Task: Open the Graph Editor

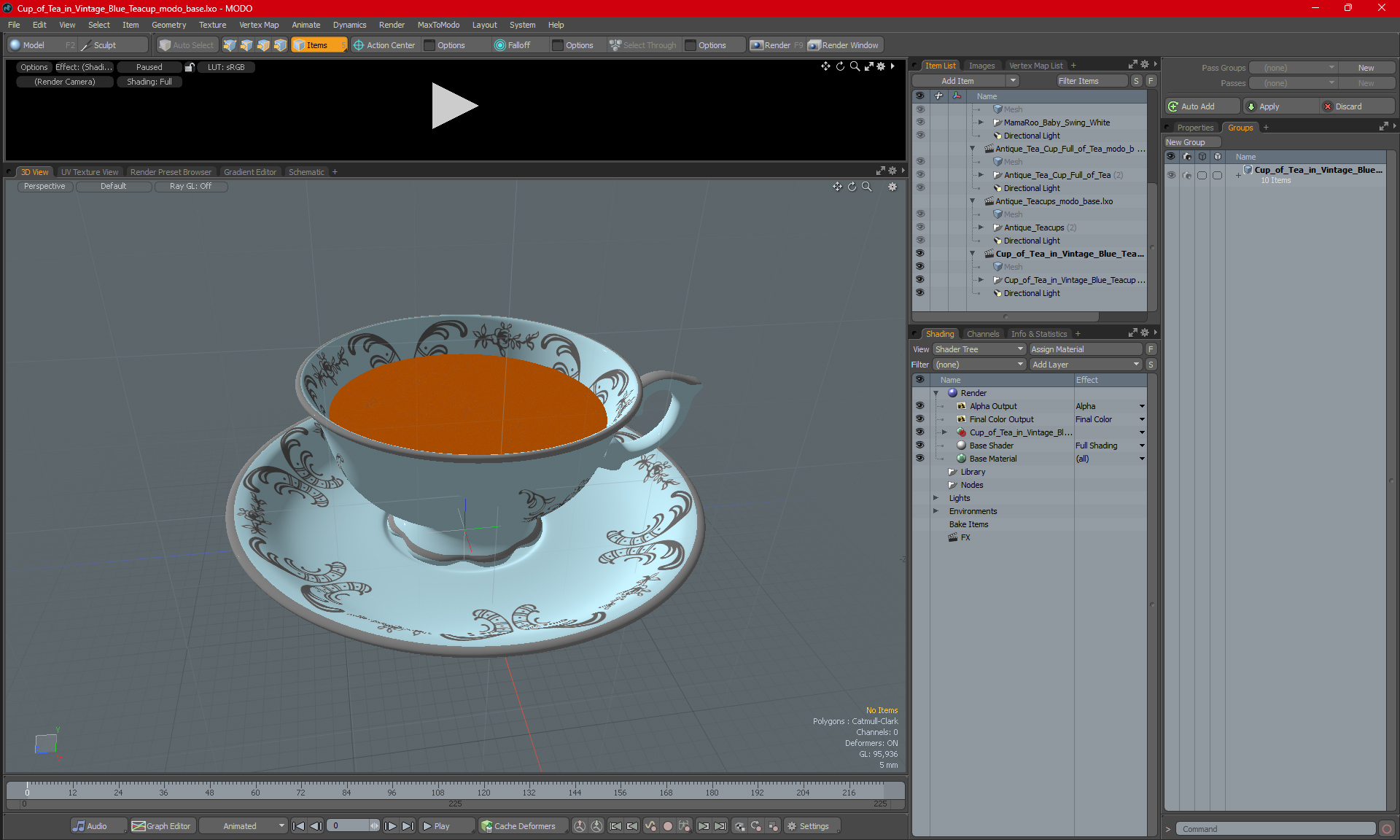Action: 162,826
